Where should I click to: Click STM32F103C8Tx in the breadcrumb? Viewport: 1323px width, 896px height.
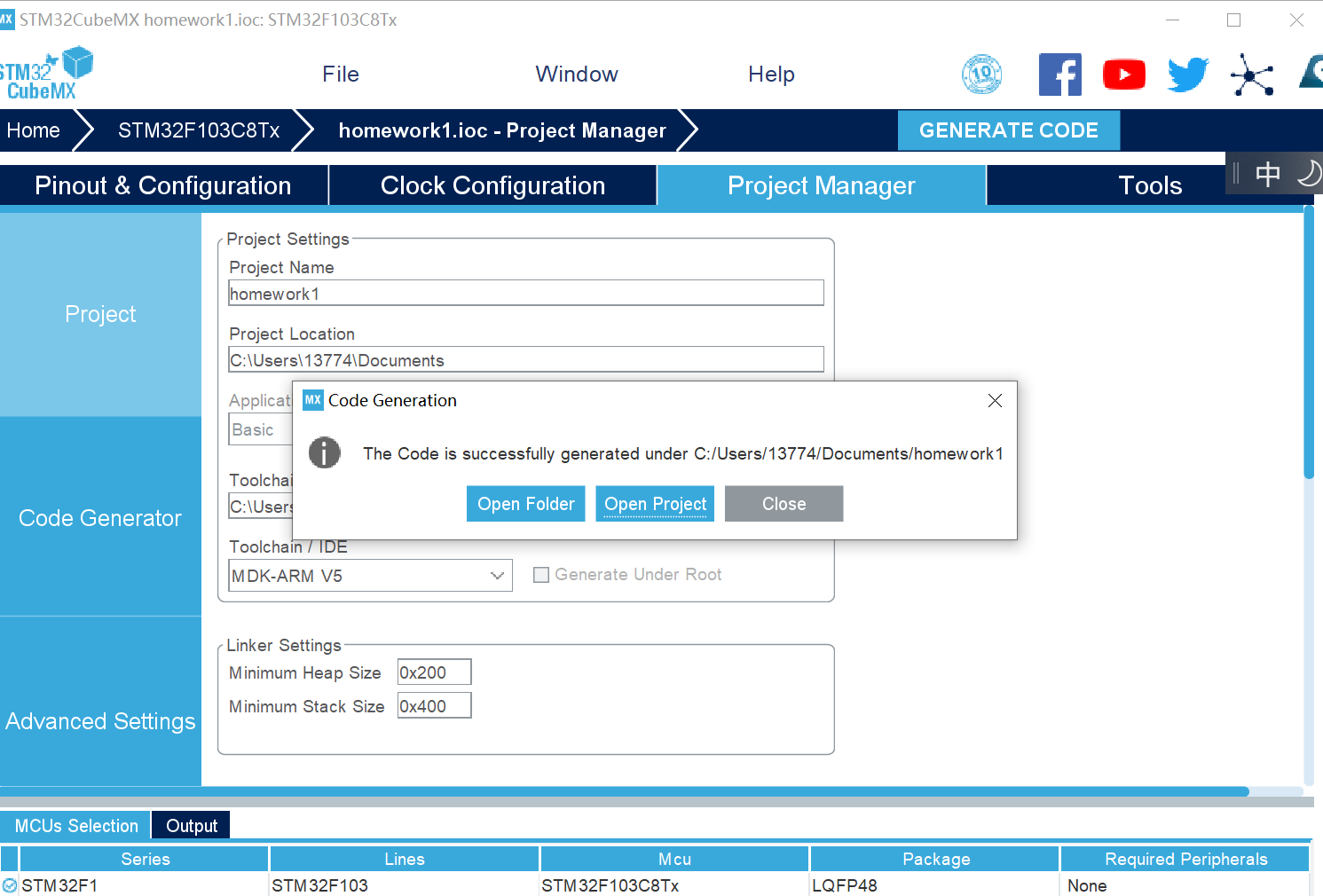[199, 130]
